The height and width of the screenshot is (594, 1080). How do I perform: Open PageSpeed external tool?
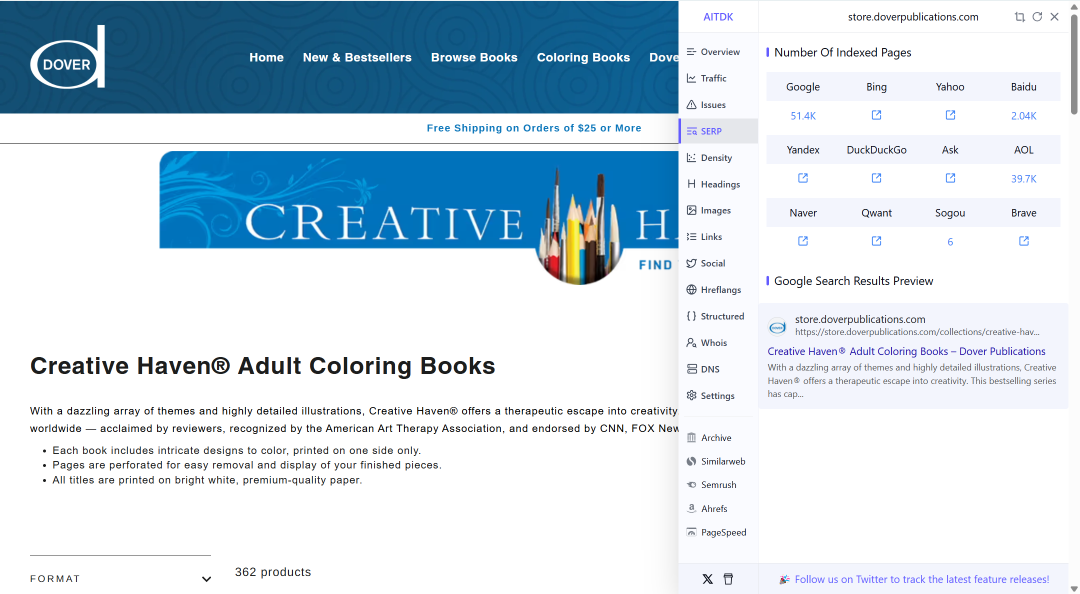coord(718,532)
